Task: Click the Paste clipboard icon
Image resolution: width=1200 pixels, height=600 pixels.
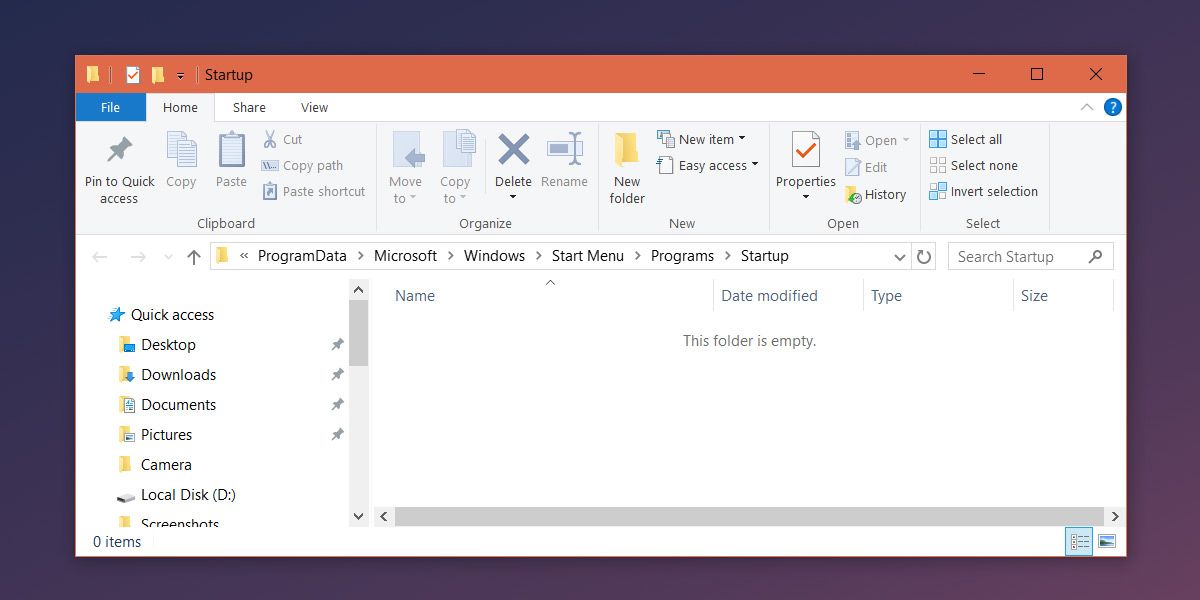Action: click(x=231, y=150)
